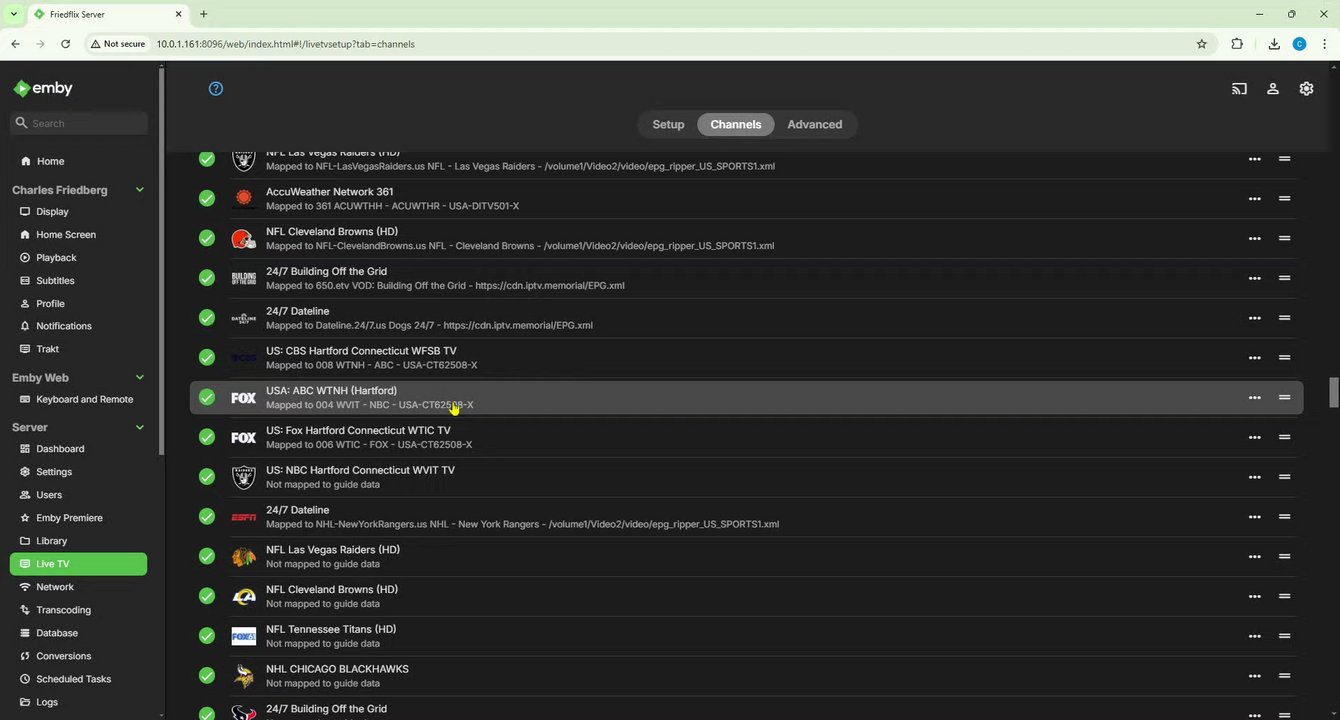
Task: Click the ESPN logo on NHL-mapped 24/7 Dateline row
Action: click(243, 517)
